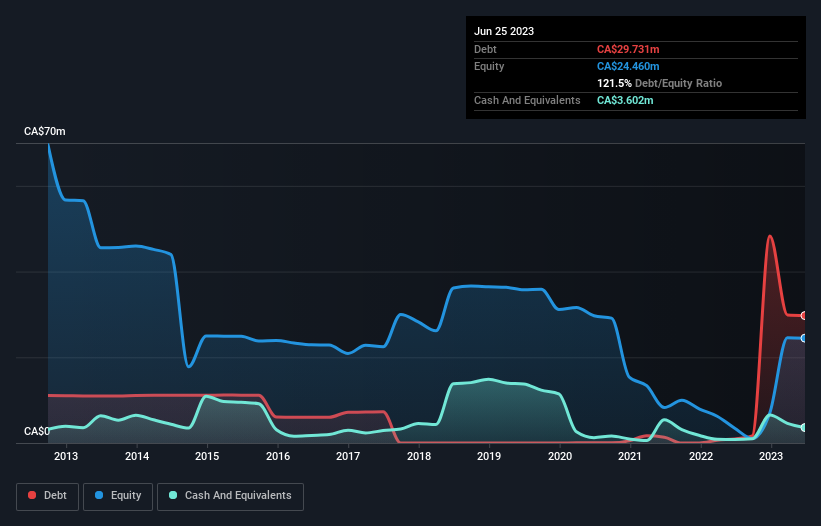Toggle Cash And Equivalents legend button
Image resolution: width=821 pixels, height=526 pixels.
pos(230,496)
